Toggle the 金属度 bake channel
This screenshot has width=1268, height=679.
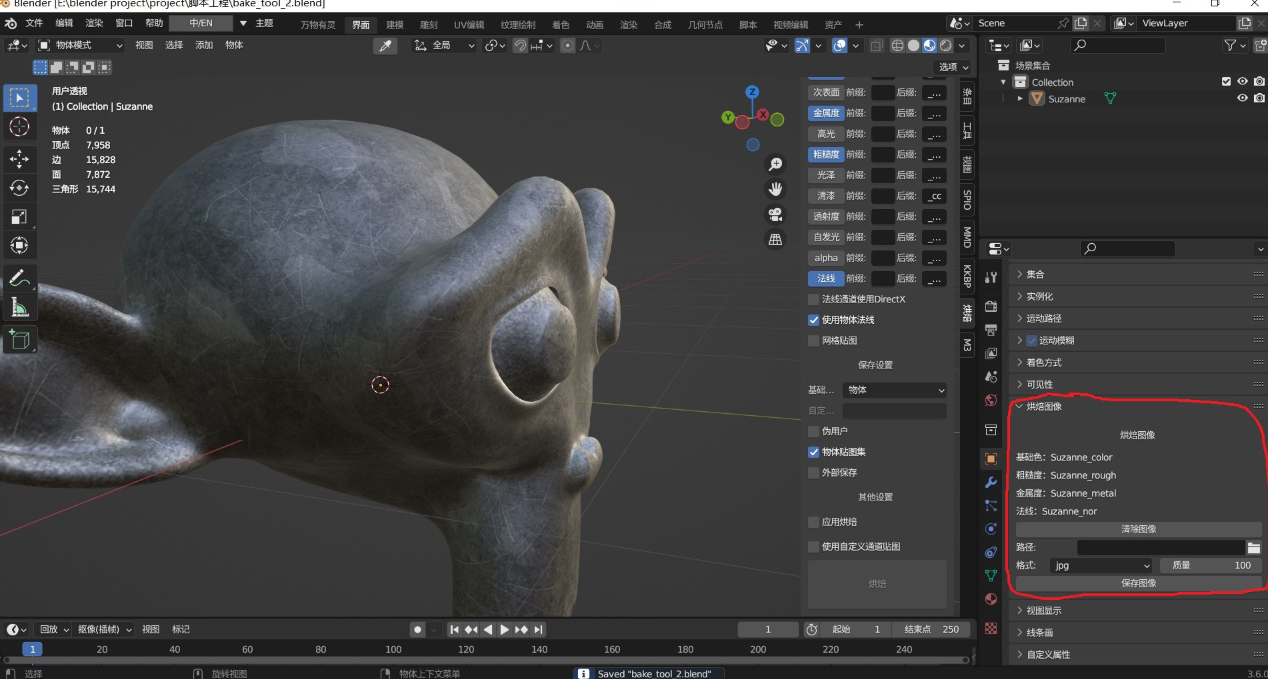pyautogui.click(x=826, y=113)
